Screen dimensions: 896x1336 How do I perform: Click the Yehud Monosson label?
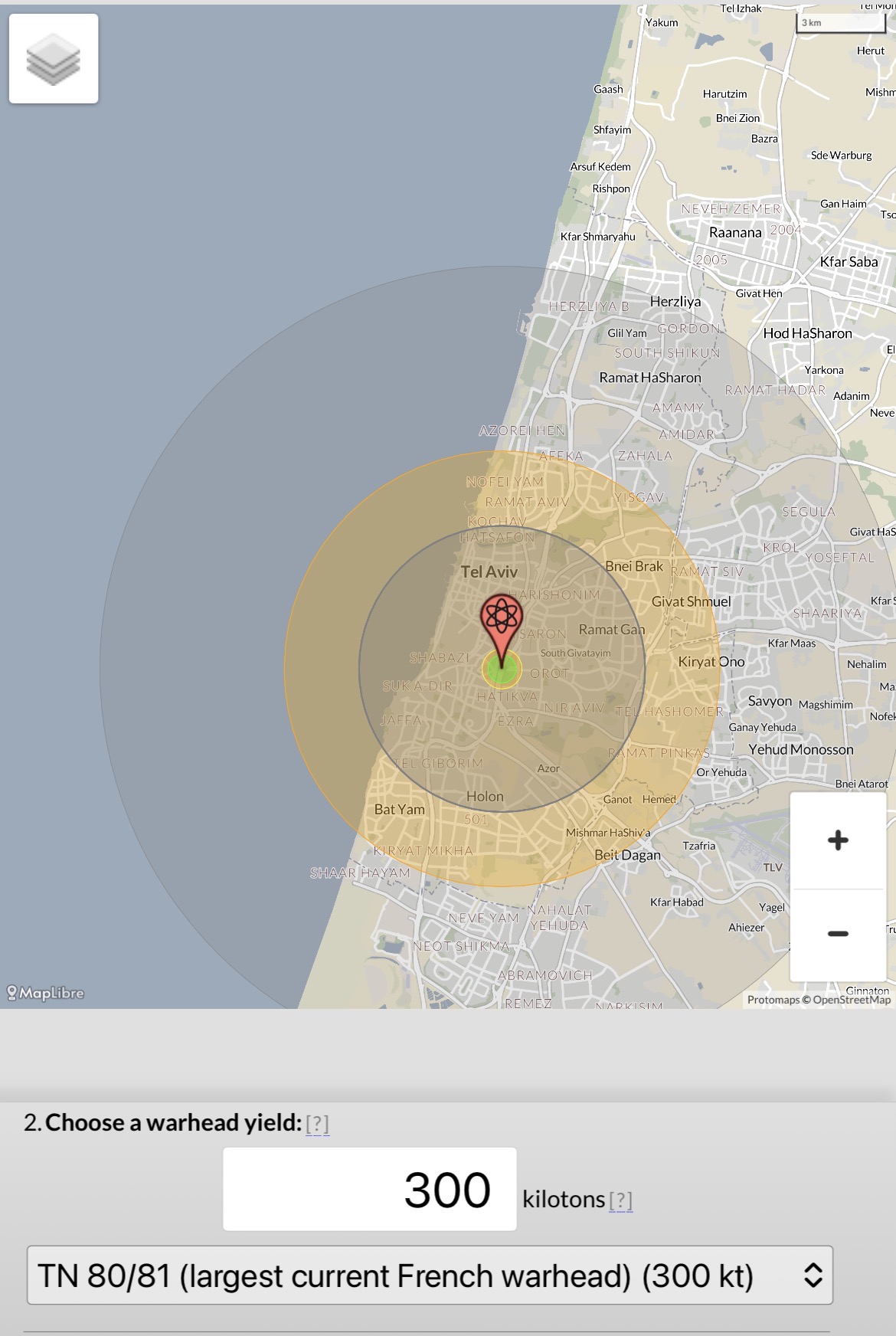801,749
